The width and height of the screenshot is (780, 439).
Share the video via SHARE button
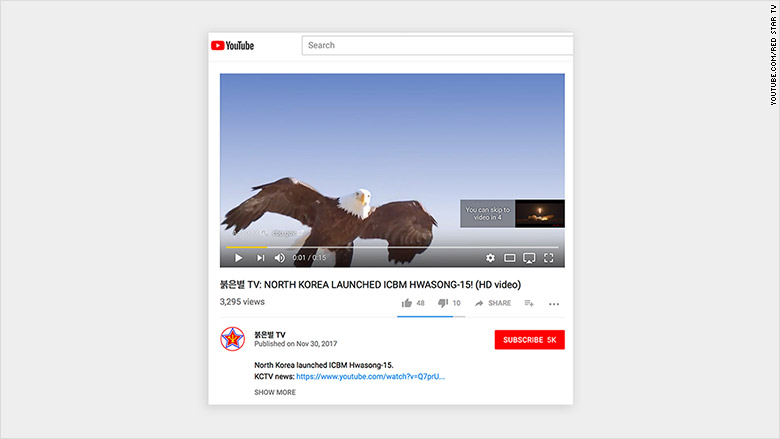493,303
